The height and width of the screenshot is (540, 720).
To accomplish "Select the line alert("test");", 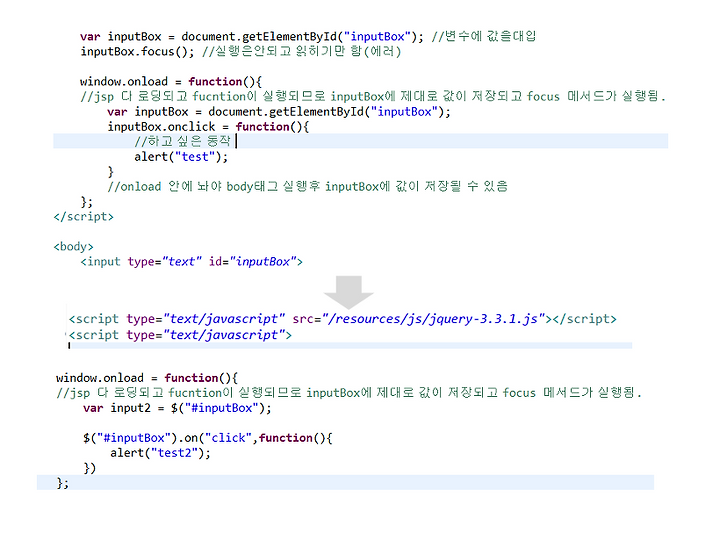I will [181, 157].
